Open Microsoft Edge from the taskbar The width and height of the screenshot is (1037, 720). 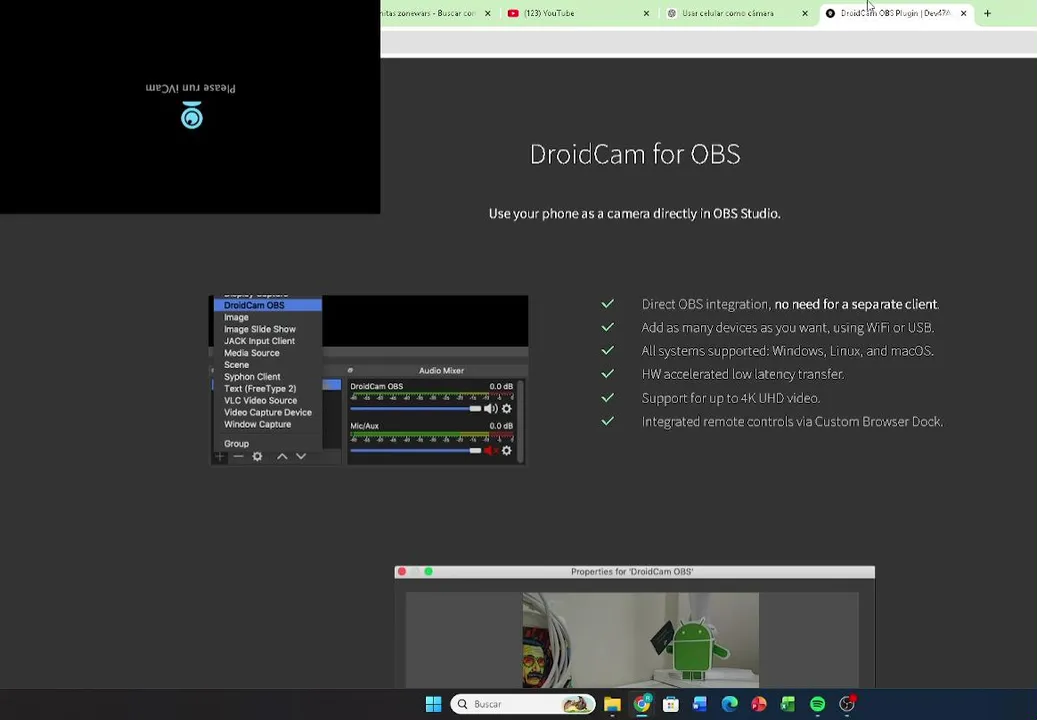[x=729, y=704]
